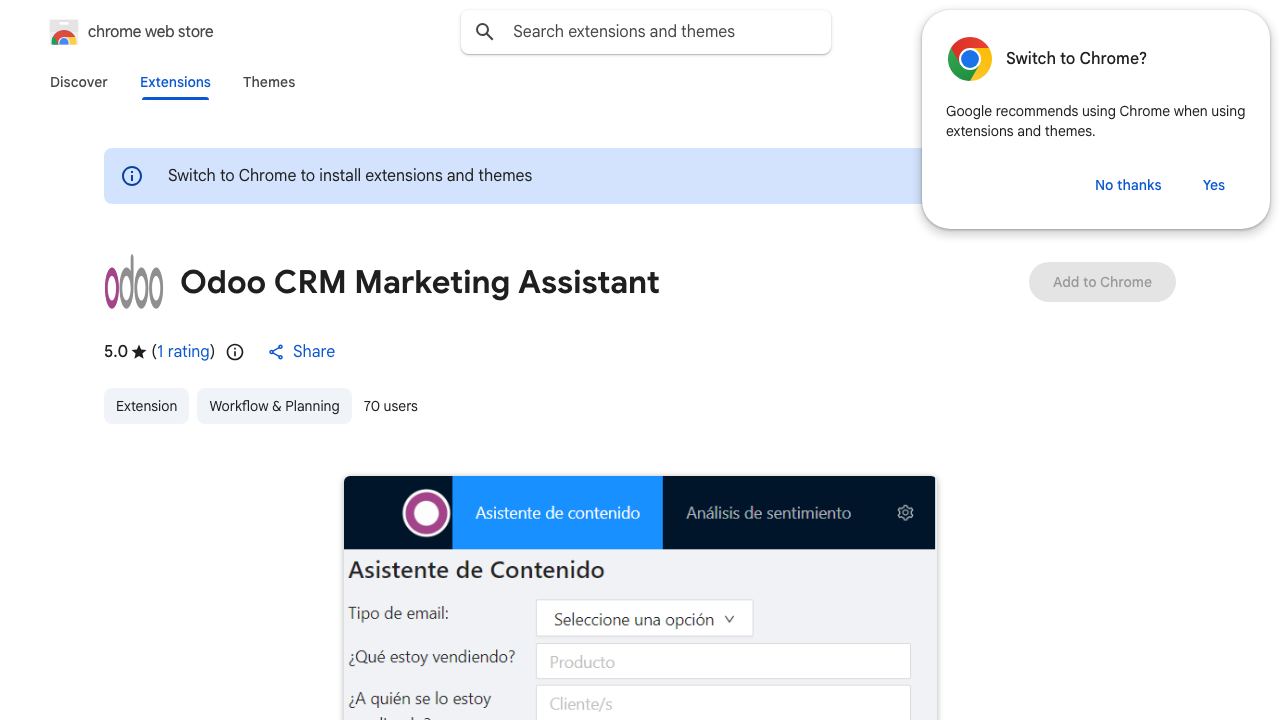
Task: Click the Share icon
Action: 276,352
